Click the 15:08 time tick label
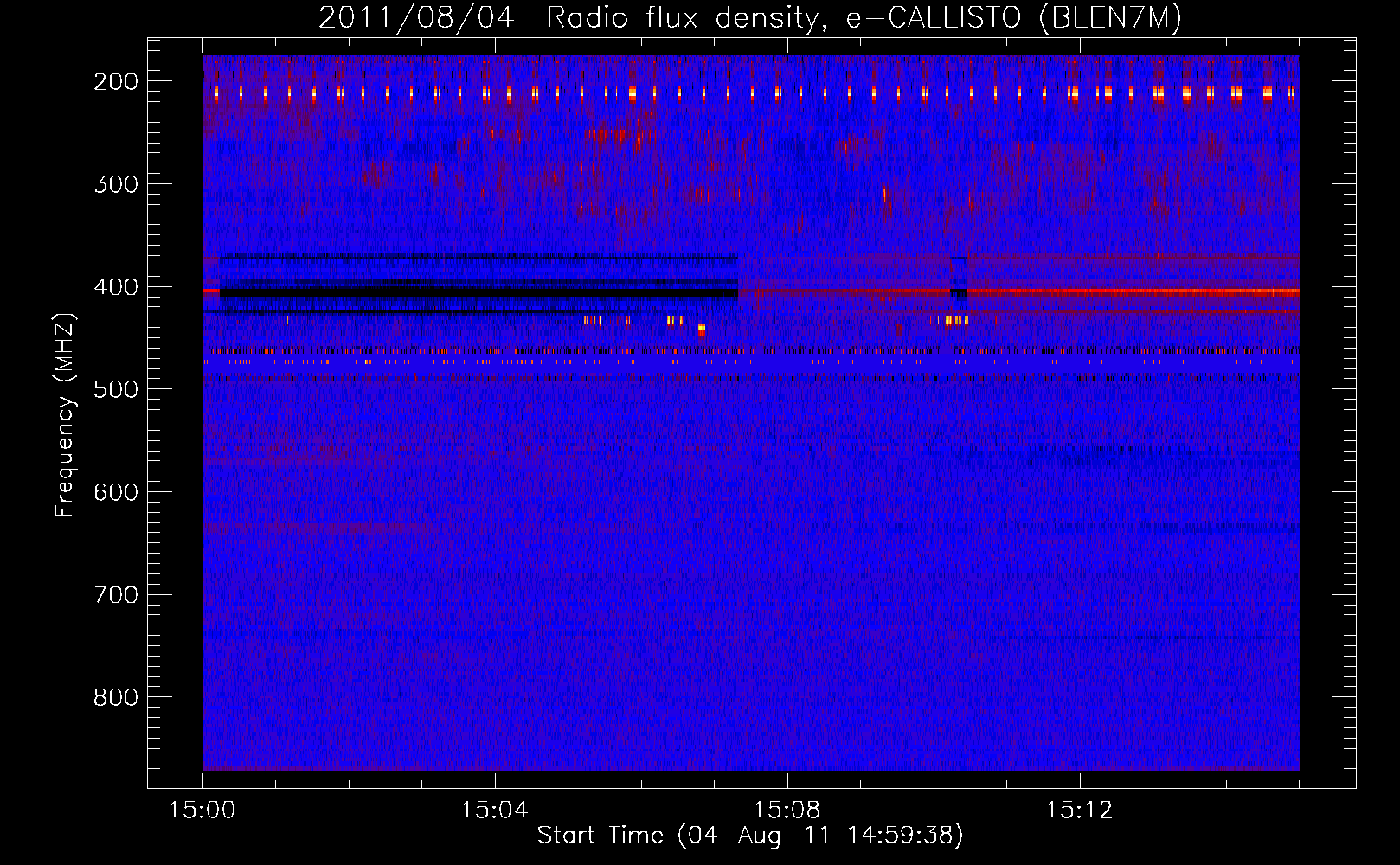Viewport: 1400px width, 865px height. (787, 811)
